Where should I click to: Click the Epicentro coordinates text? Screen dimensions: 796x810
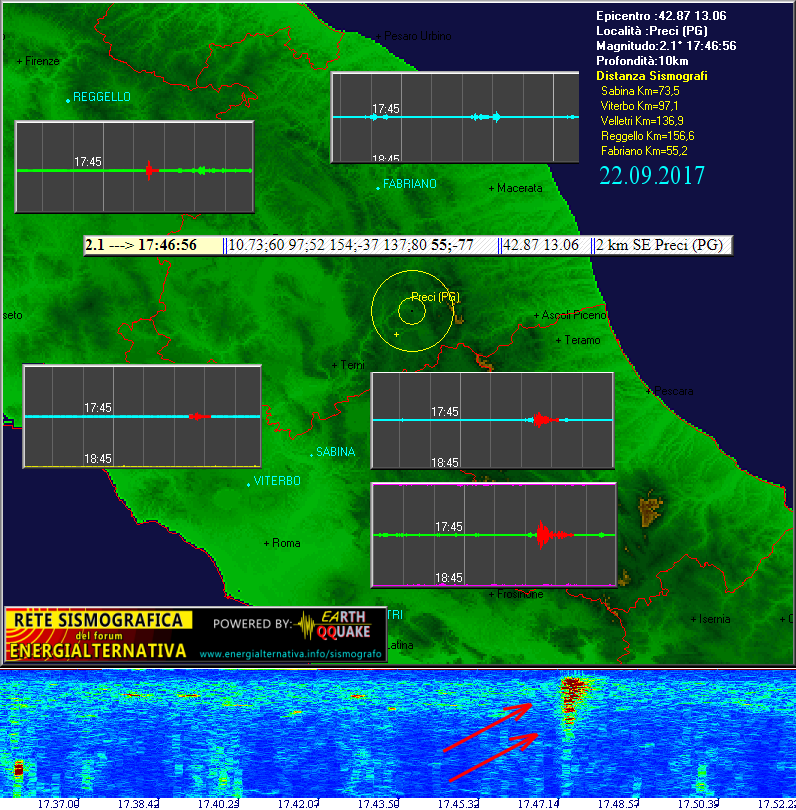pos(661,16)
